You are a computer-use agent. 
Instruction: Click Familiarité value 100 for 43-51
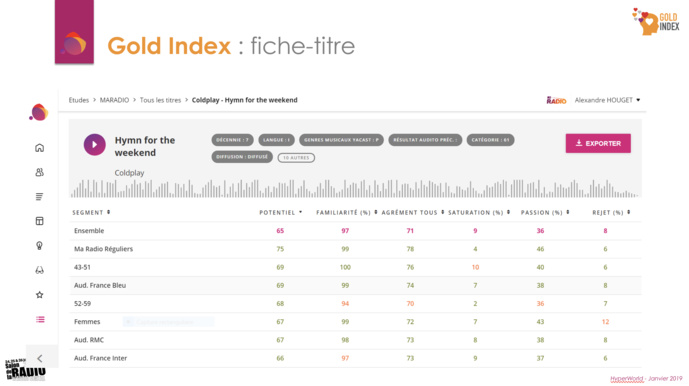coord(345,267)
